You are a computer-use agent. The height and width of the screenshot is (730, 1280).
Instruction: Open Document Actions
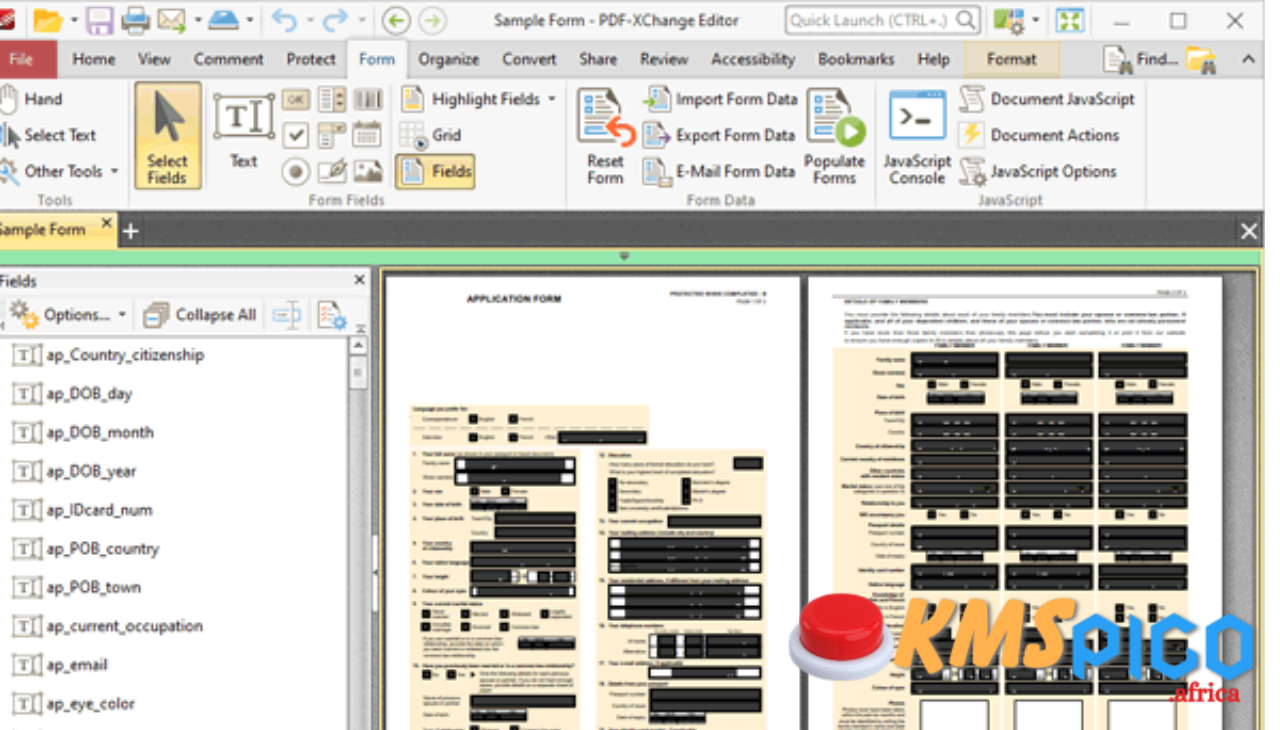(1039, 135)
